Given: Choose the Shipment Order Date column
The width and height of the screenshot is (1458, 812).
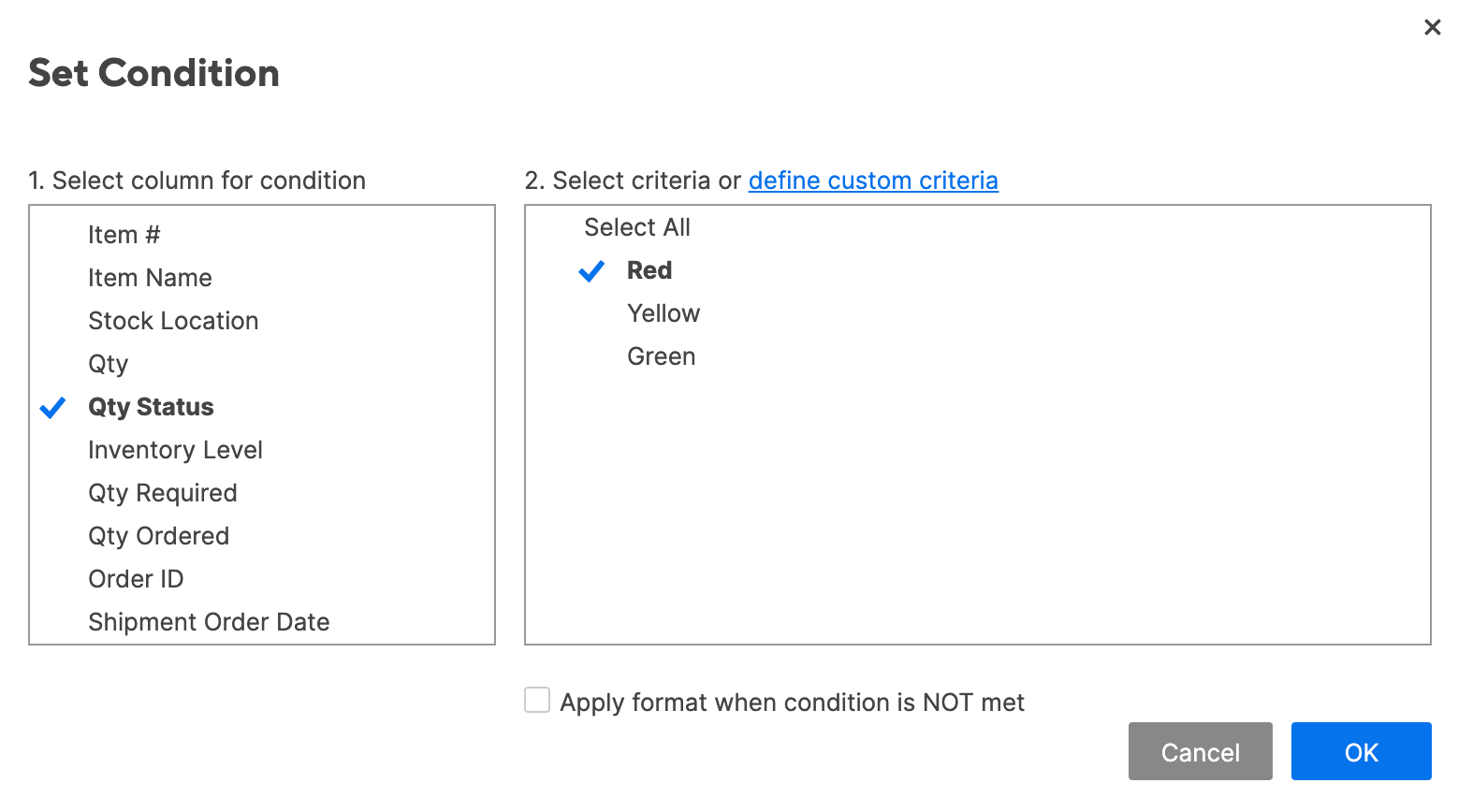Looking at the screenshot, I should 209,622.
